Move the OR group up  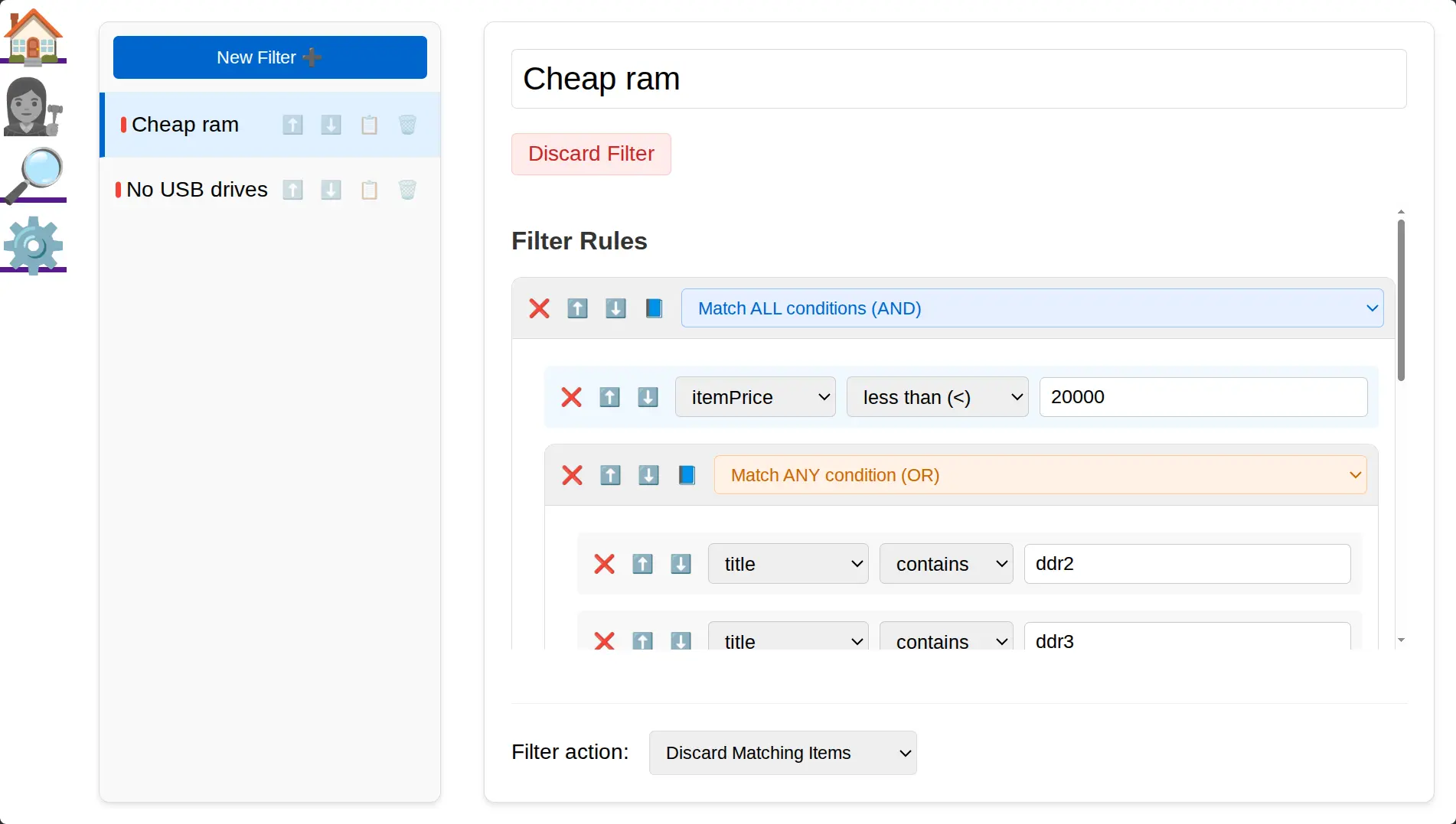pyautogui.click(x=610, y=475)
